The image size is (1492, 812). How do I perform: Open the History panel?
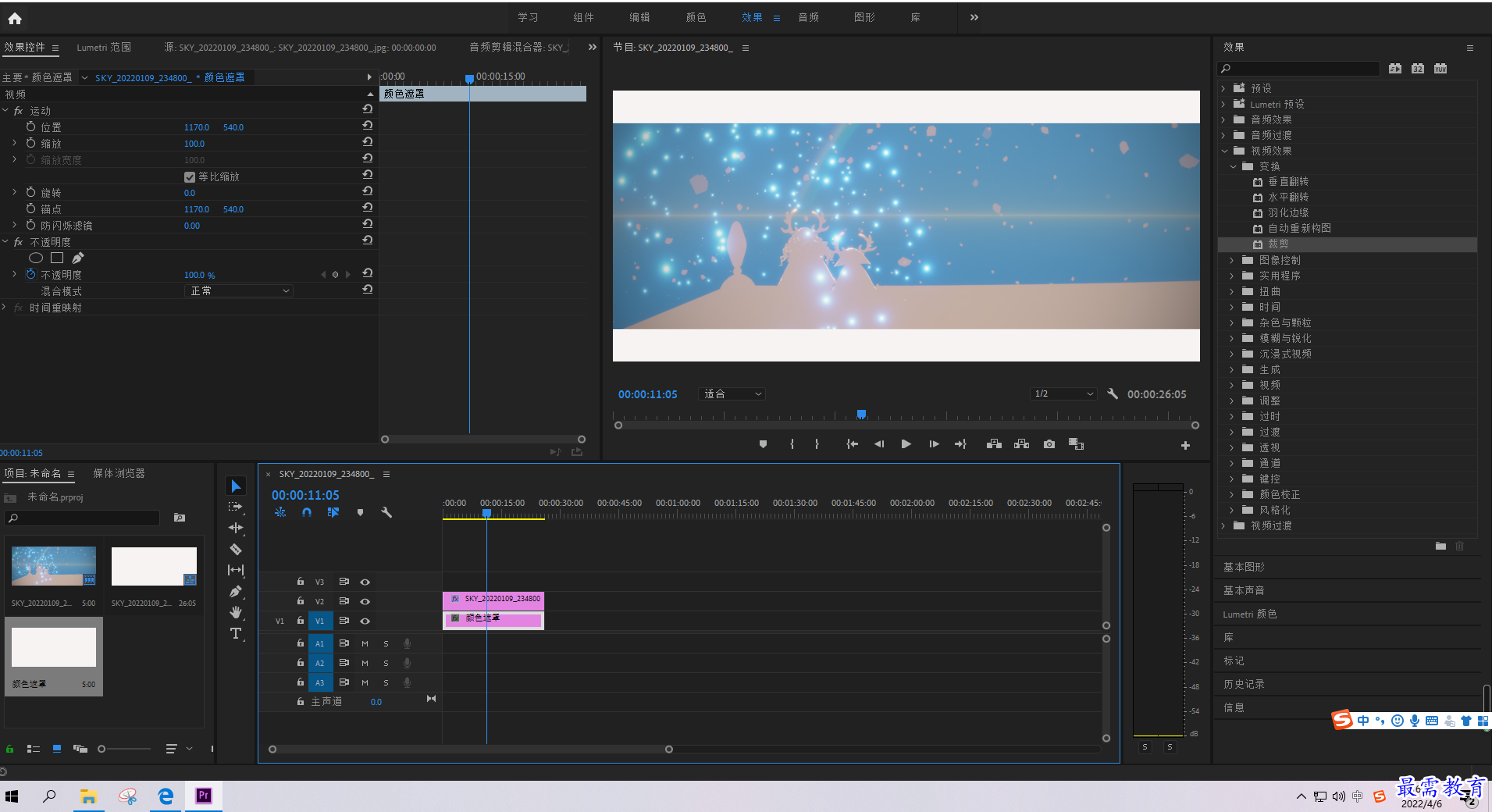[x=1244, y=684]
